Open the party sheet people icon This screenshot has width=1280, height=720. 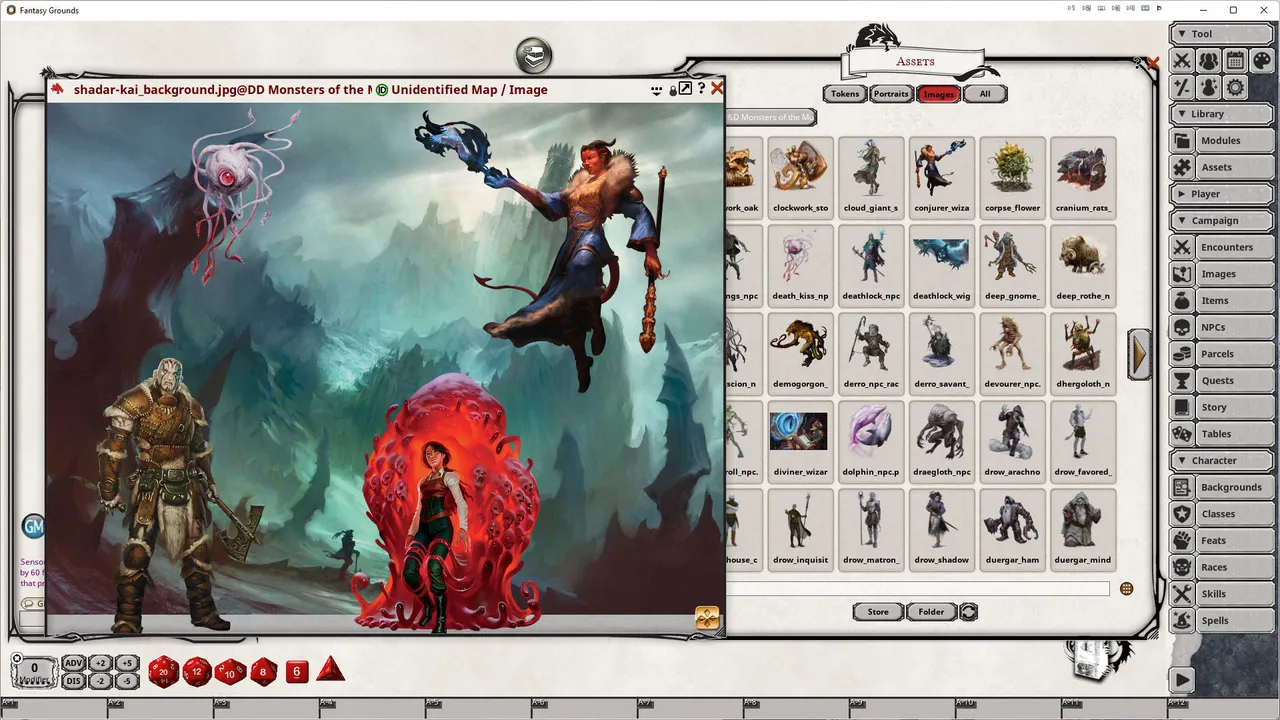point(1209,61)
